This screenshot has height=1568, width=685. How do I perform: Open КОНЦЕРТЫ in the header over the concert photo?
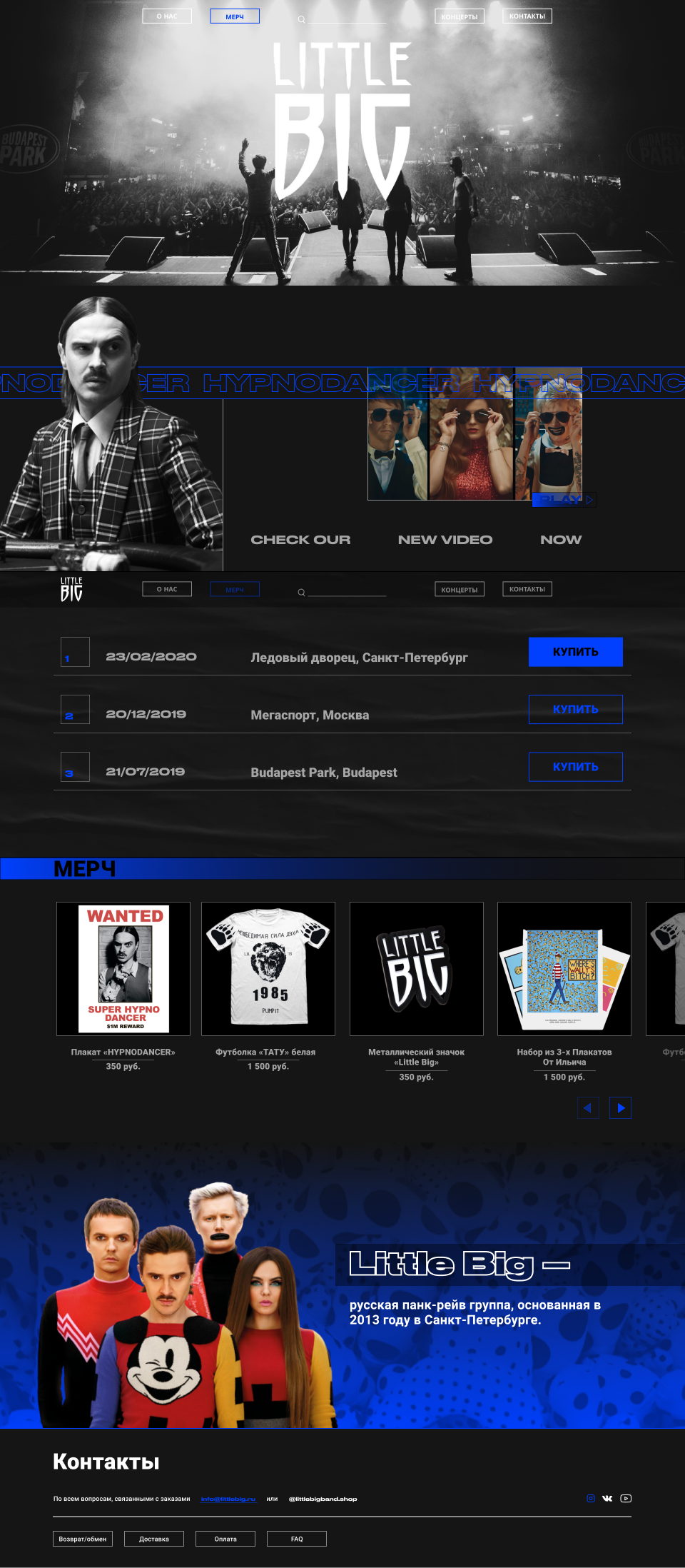460,16
